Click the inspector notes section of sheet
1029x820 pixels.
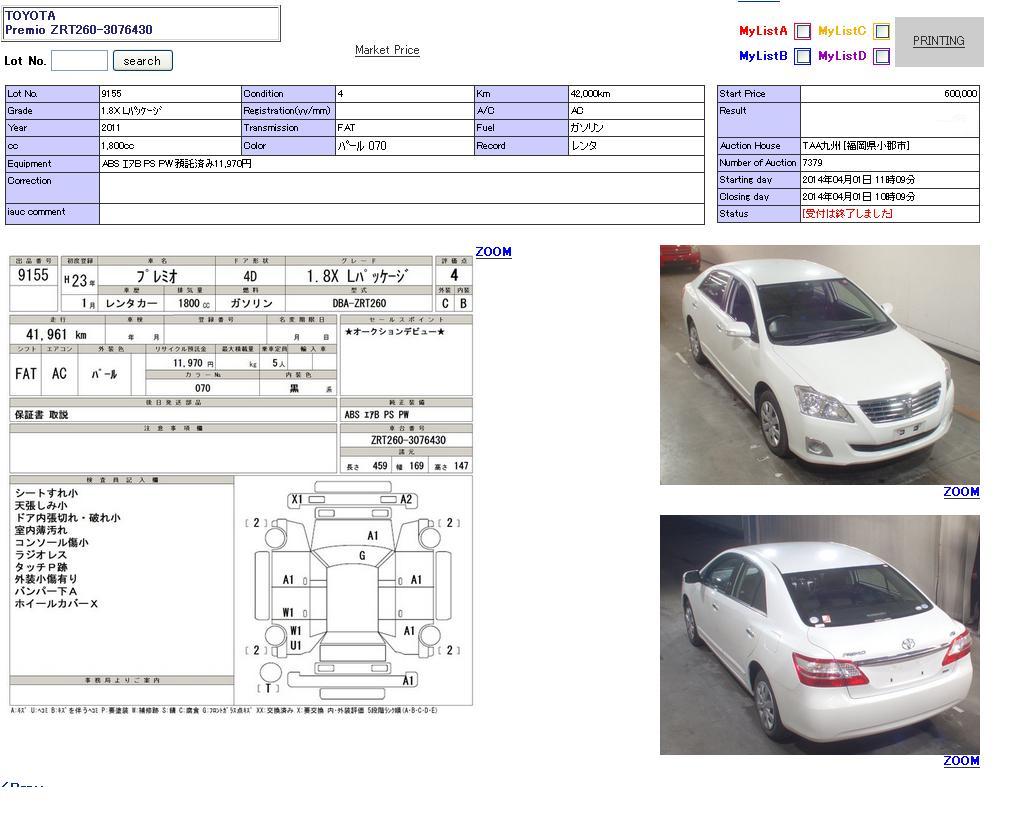121,580
